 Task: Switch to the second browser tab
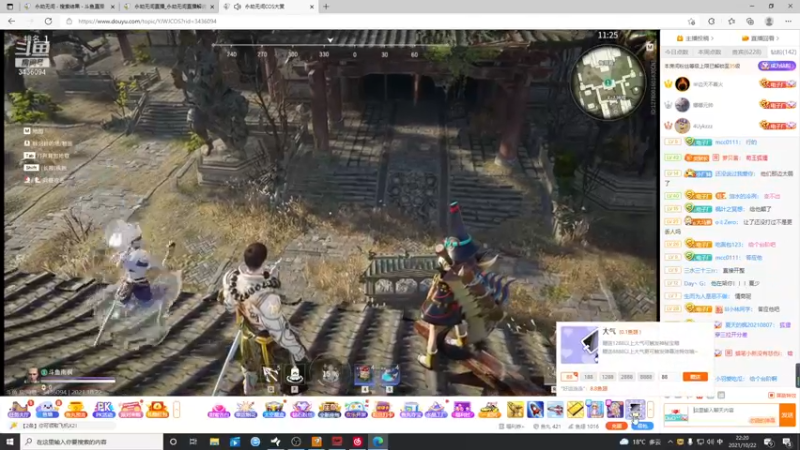click(169, 7)
